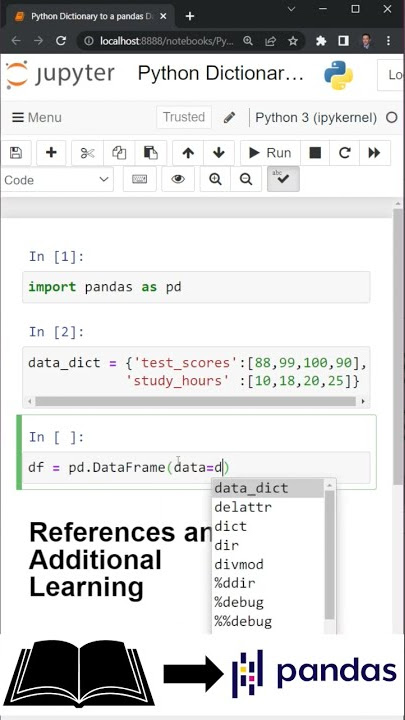This screenshot has width=405, height=720.
Task: Save notebook with the floppy disk icon
Action: [16, 153]
